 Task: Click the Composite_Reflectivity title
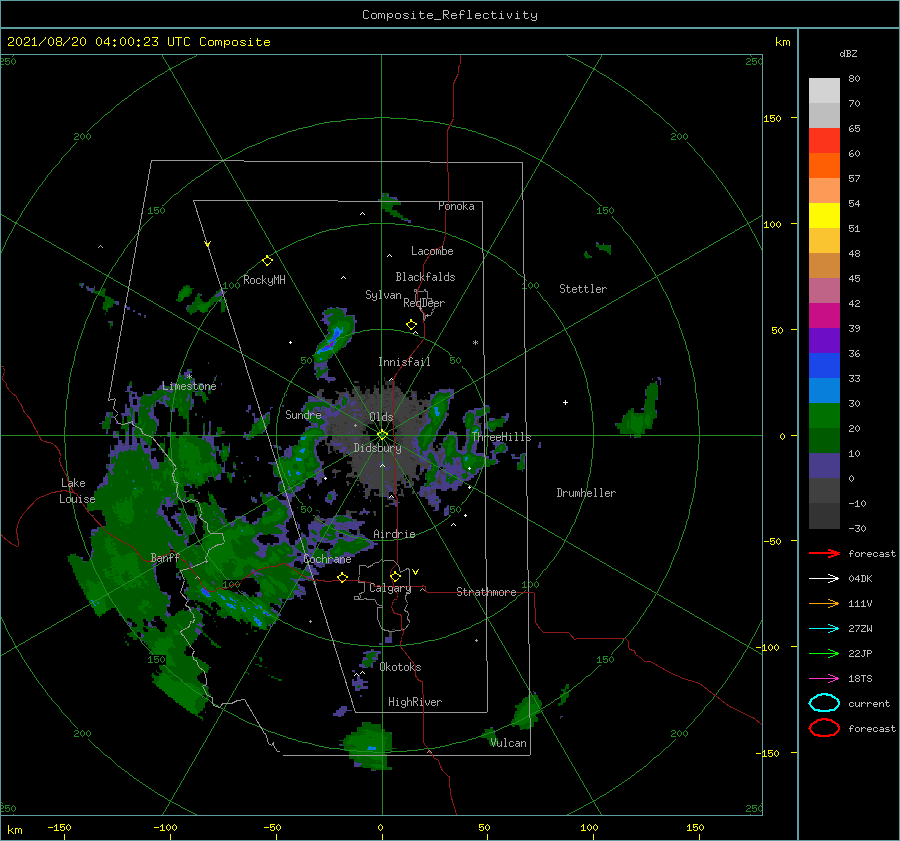tap(450, 15)
